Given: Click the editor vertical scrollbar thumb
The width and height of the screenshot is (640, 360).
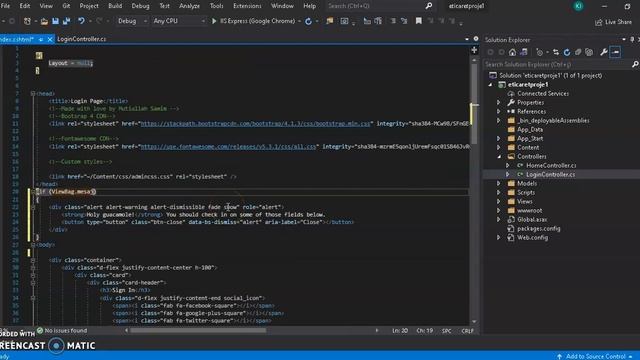Looking at the screenshot, I should point(474,104).
